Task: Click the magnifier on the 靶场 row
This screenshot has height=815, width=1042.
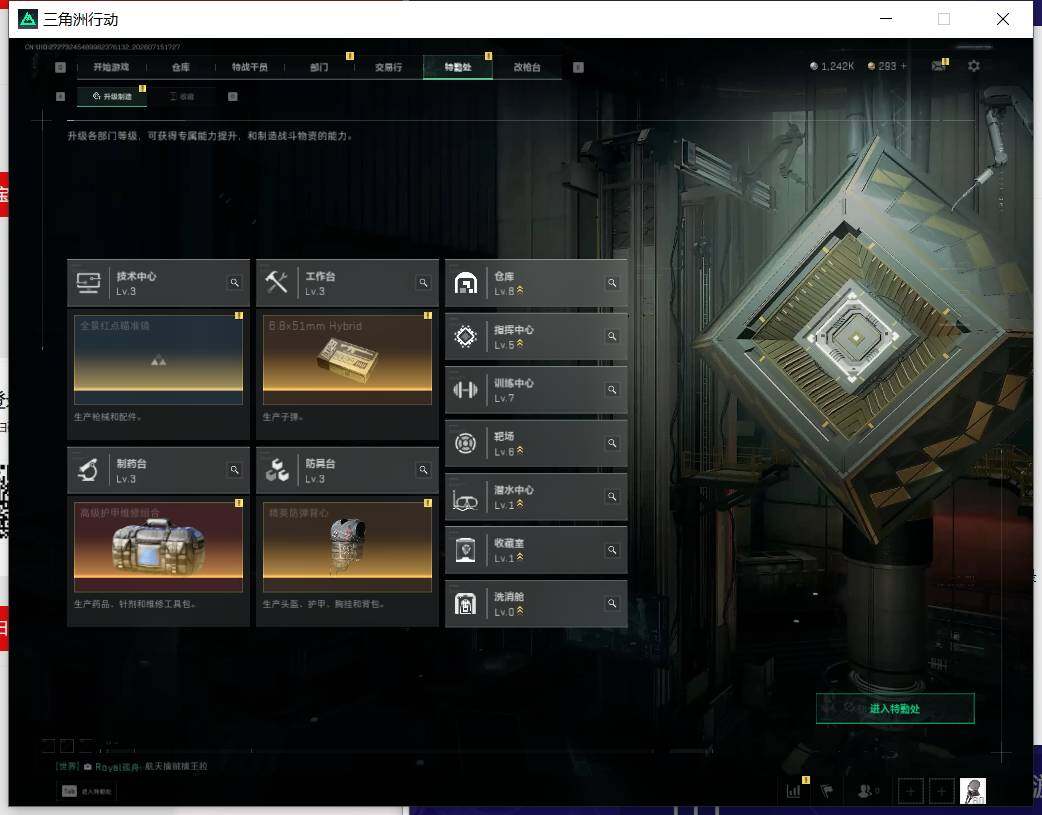Action: click(x=612, y=443)
